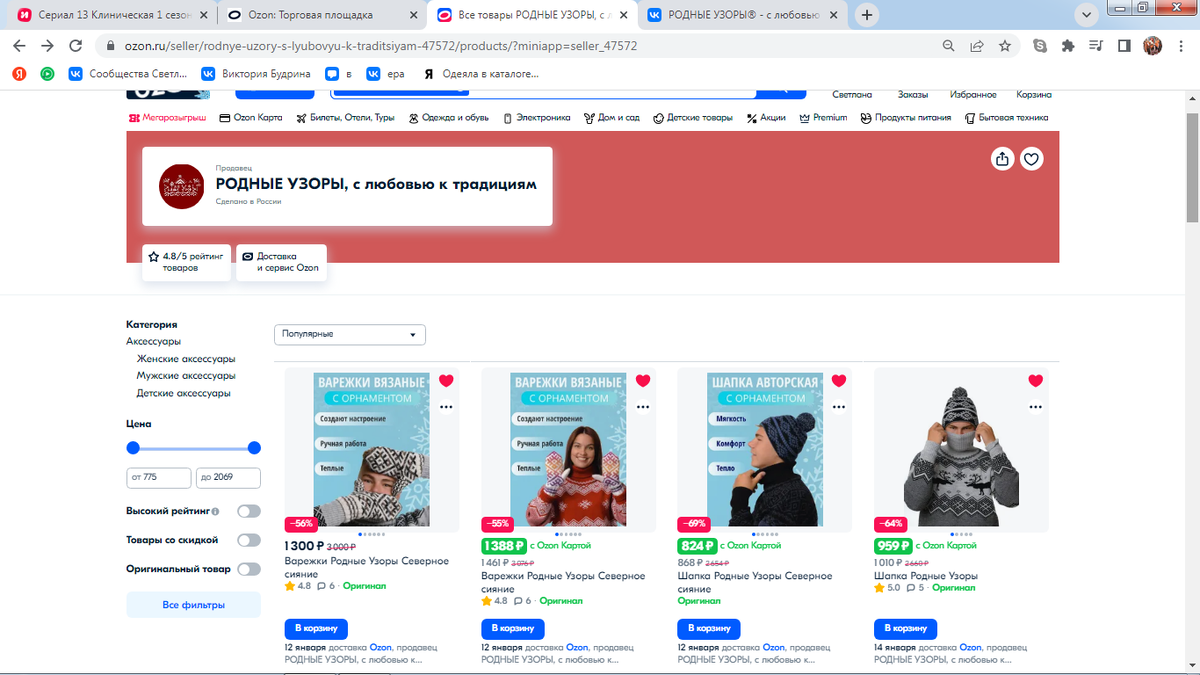Add the 1 300 ₽ mittens to the cart
The height and width of the screenshot is (675, 1200).
click(316, 628)
